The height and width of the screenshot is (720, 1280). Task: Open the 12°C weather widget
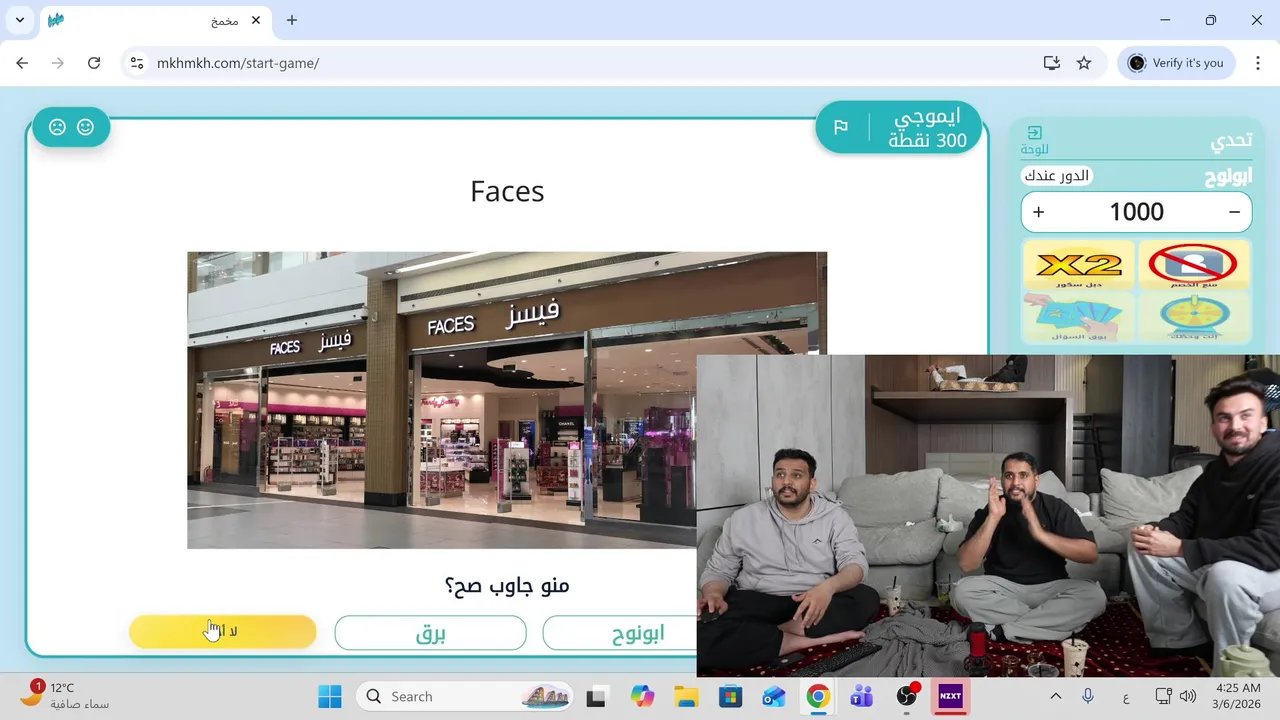click(65, 696)
